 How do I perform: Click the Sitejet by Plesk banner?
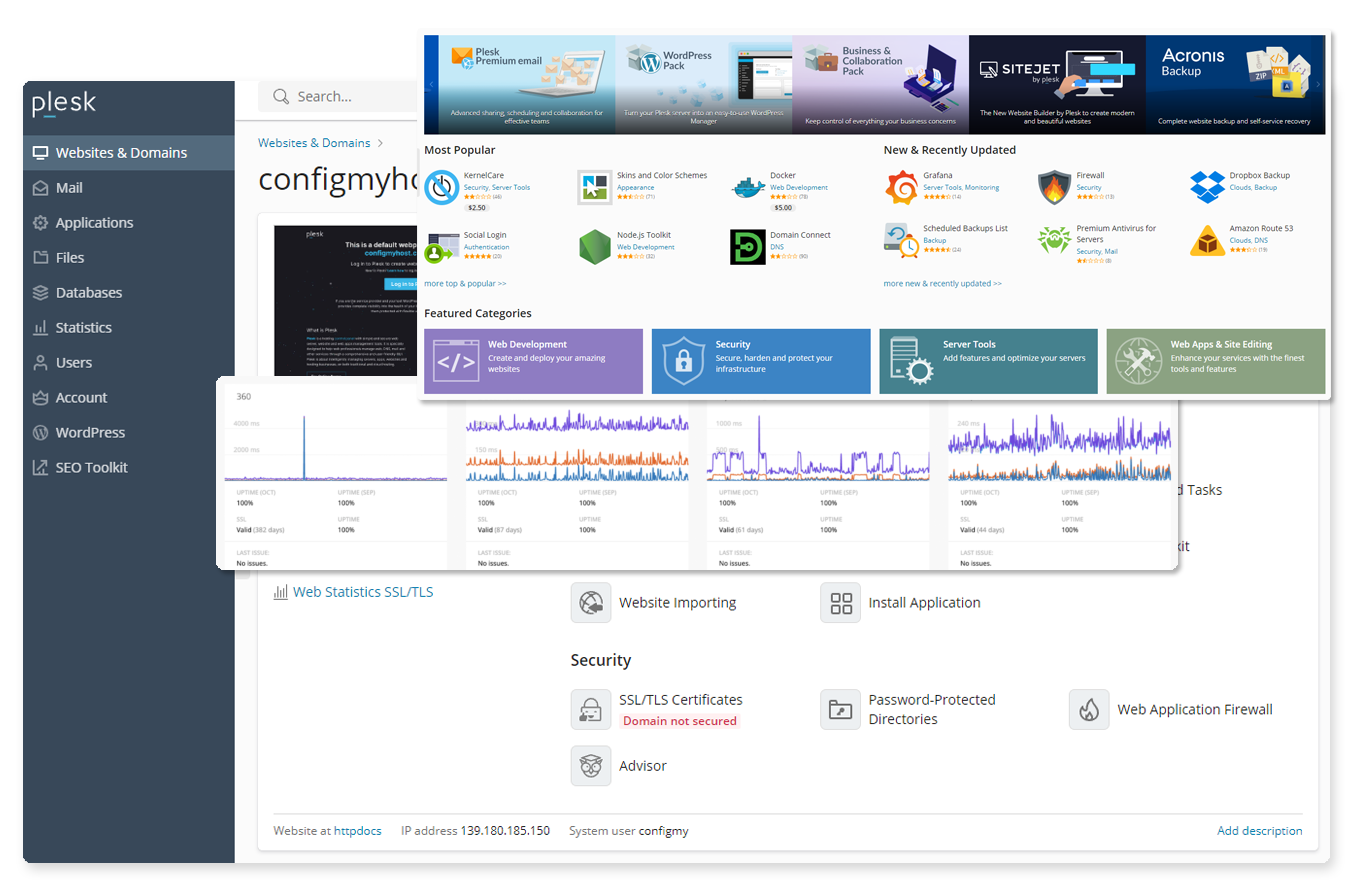click(1057, 84)
